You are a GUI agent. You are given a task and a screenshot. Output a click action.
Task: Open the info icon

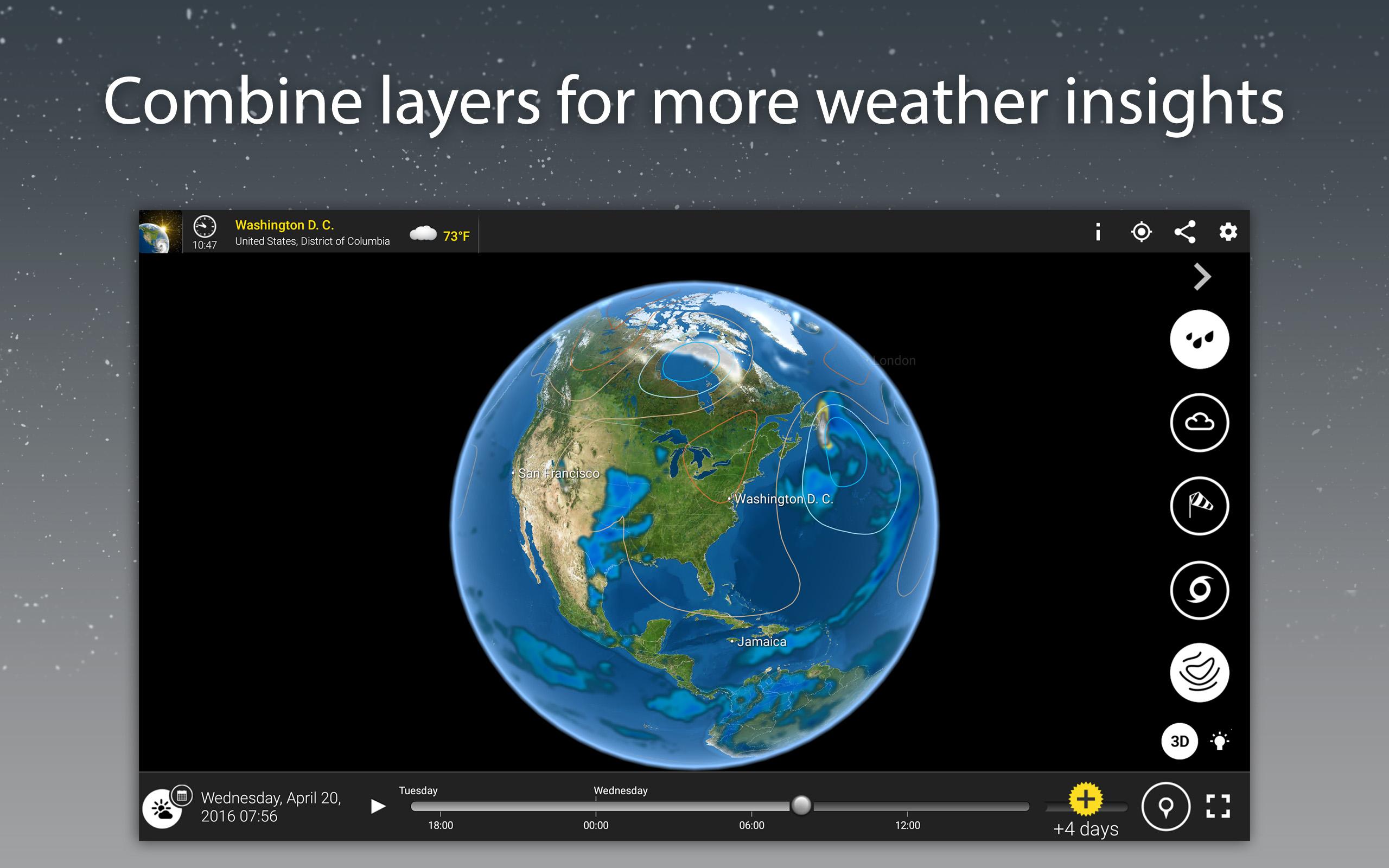(x=1098, y=232)
